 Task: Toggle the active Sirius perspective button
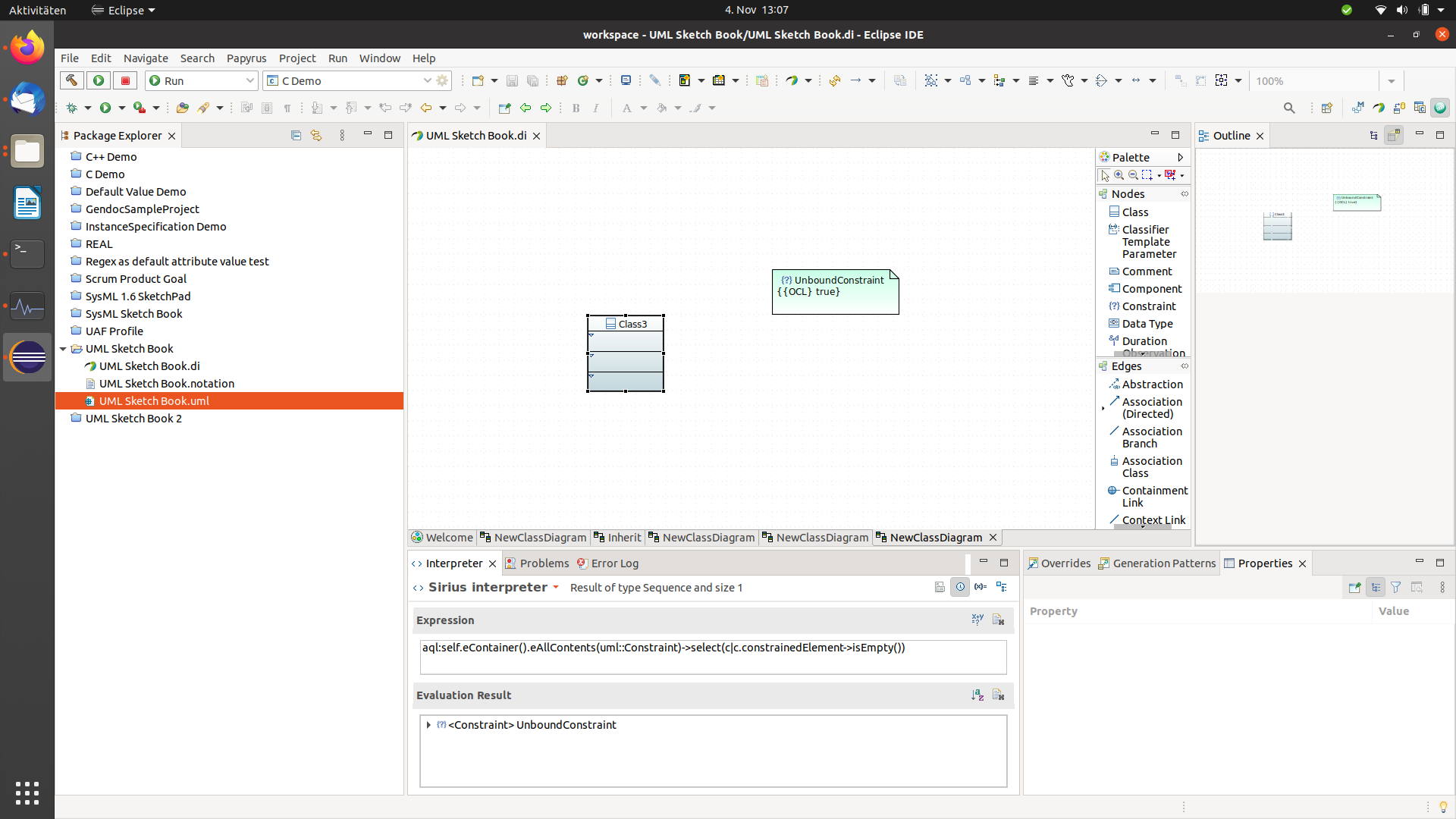(1440, 108)
